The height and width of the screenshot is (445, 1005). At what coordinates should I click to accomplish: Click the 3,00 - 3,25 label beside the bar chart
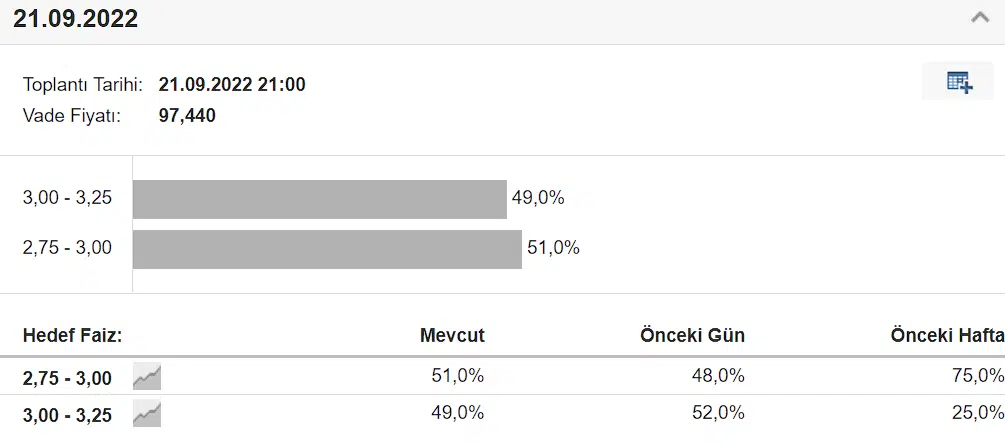point(67,198)
